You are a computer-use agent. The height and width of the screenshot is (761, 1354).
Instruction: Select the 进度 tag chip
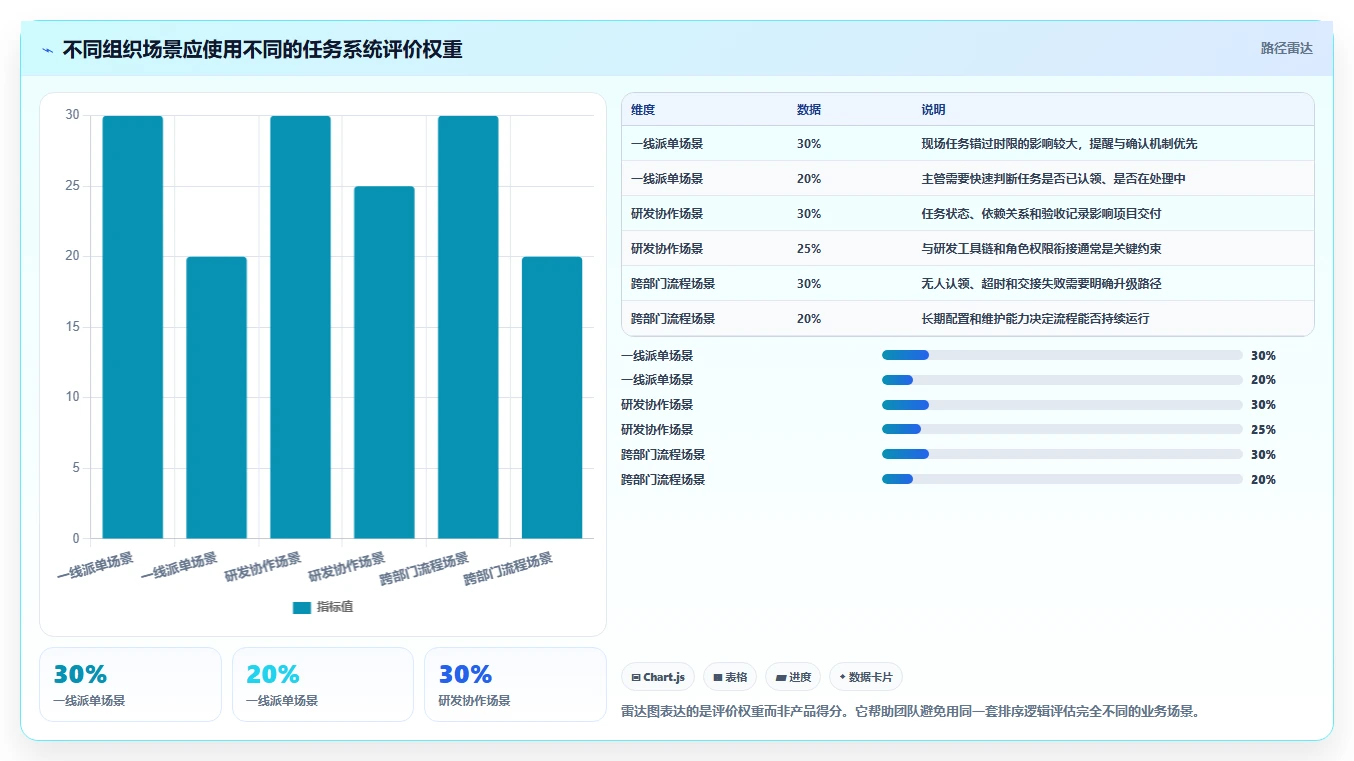pos(793,677)
